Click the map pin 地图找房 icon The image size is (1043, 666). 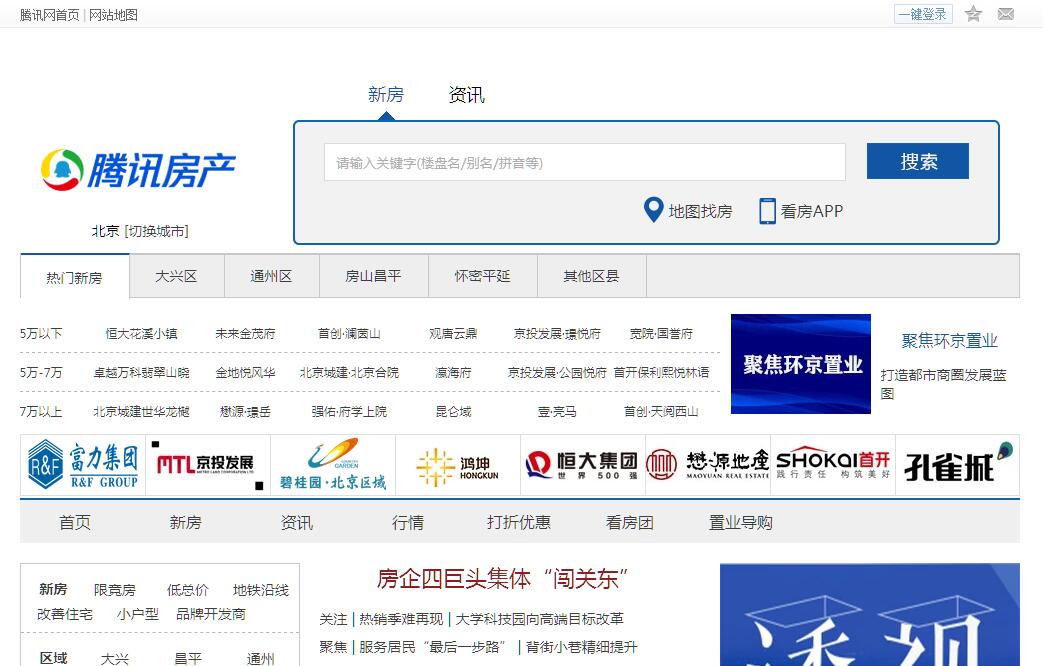[653, 210]
